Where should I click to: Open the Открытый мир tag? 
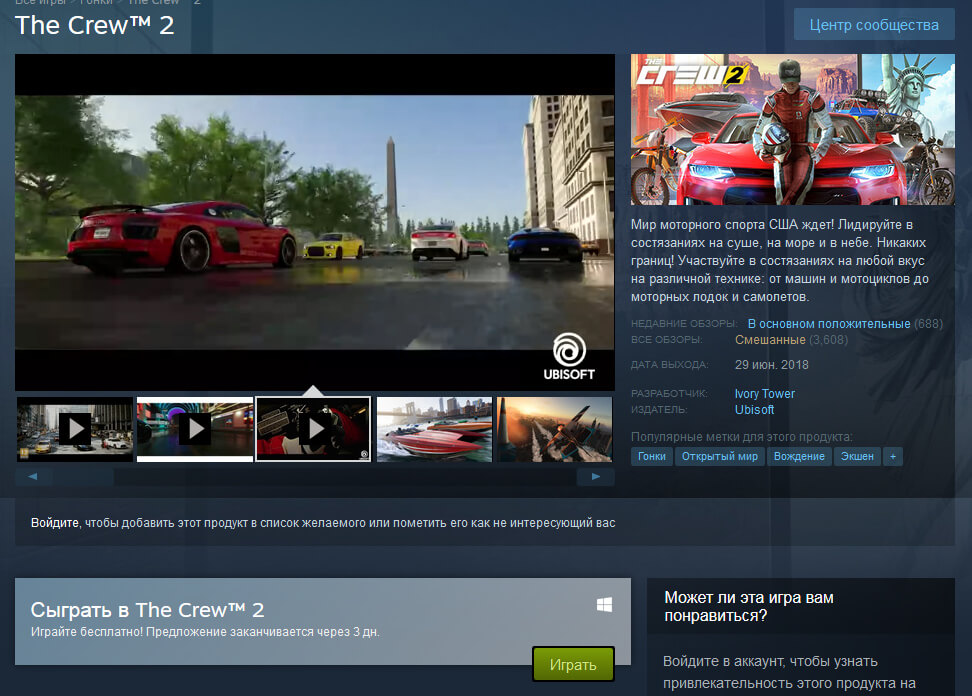(x=720, y=456)
